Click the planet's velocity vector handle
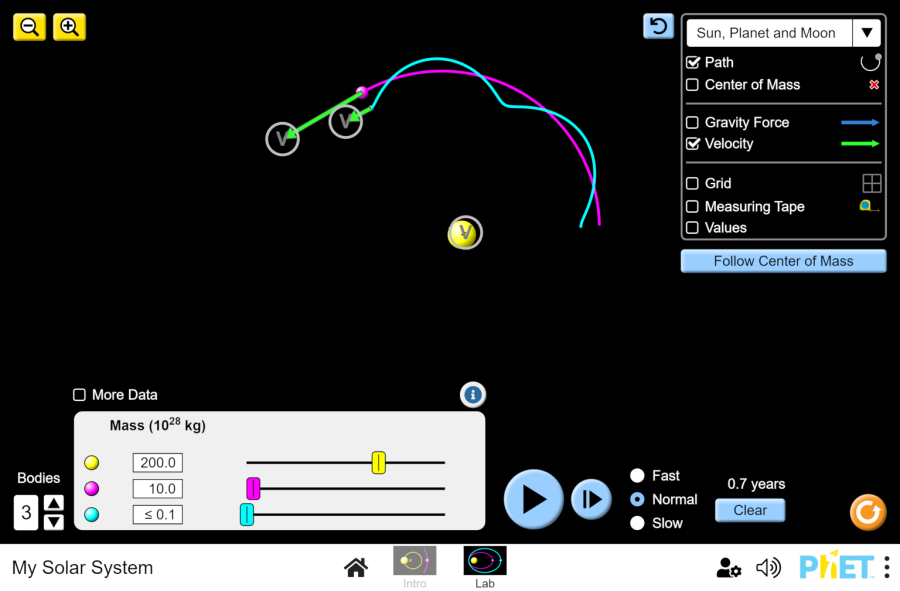The width and height of the screenshot is (900, 591). click(282, 139)
